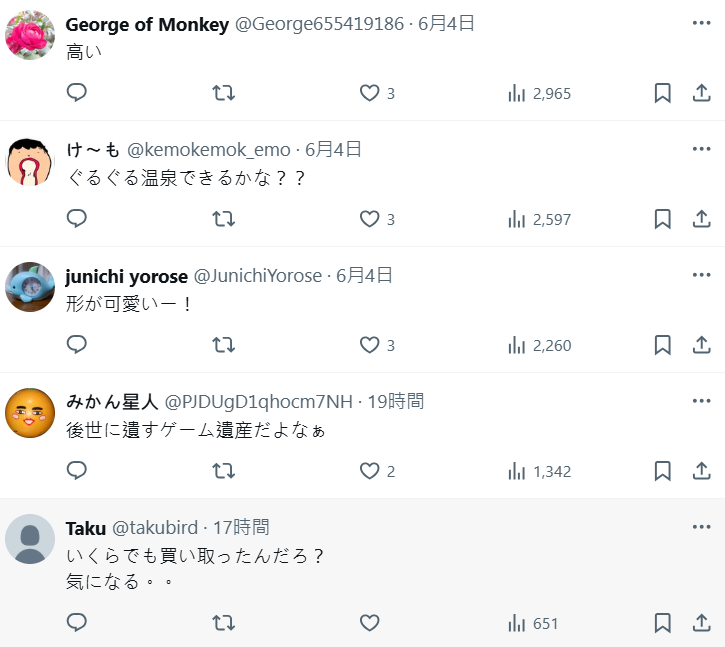The image size is (725, 647).
Task: View analytics on みかん星人's tweet
Action: pos(539,471)
